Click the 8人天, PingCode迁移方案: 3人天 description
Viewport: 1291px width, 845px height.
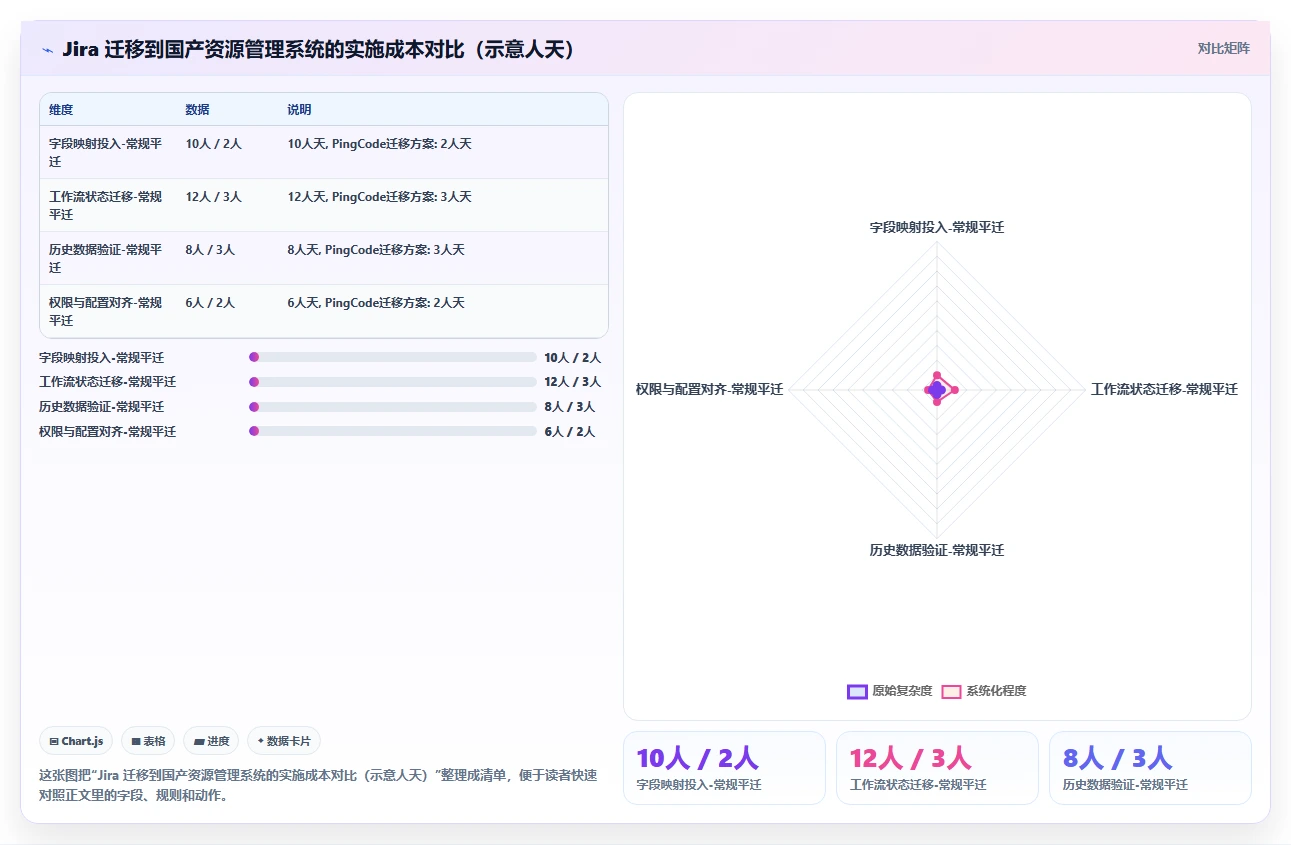376,250
